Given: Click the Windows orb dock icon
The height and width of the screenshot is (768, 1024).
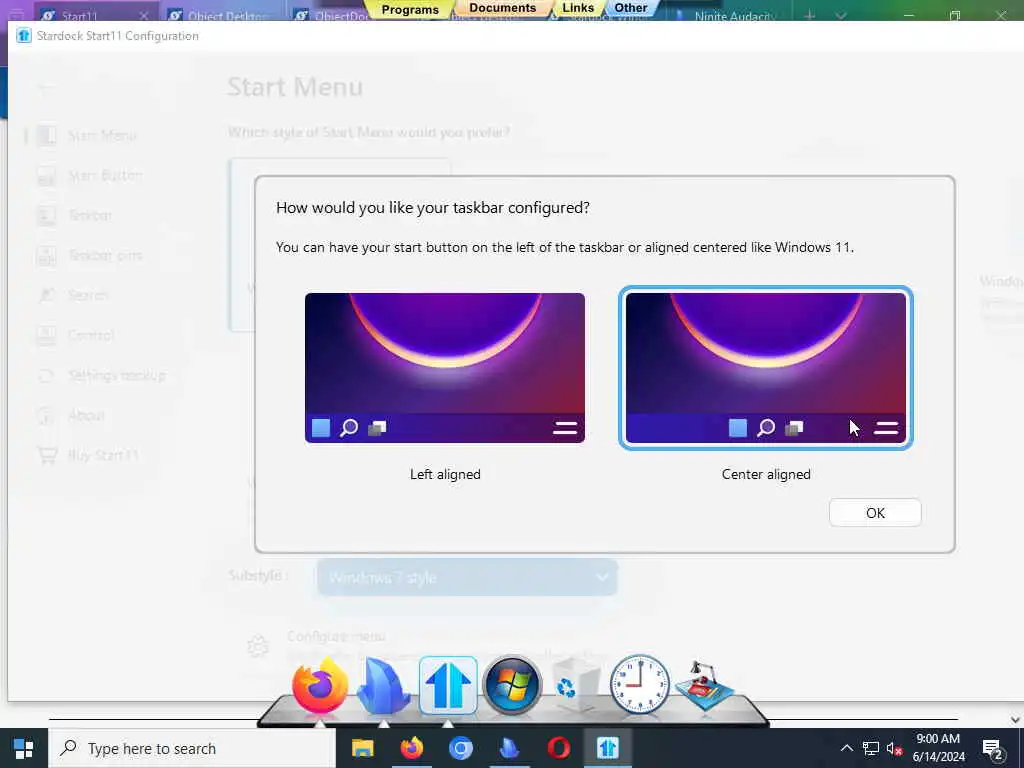Looking at the screenshot, I should pyautogui.click(x=512, y=685).
